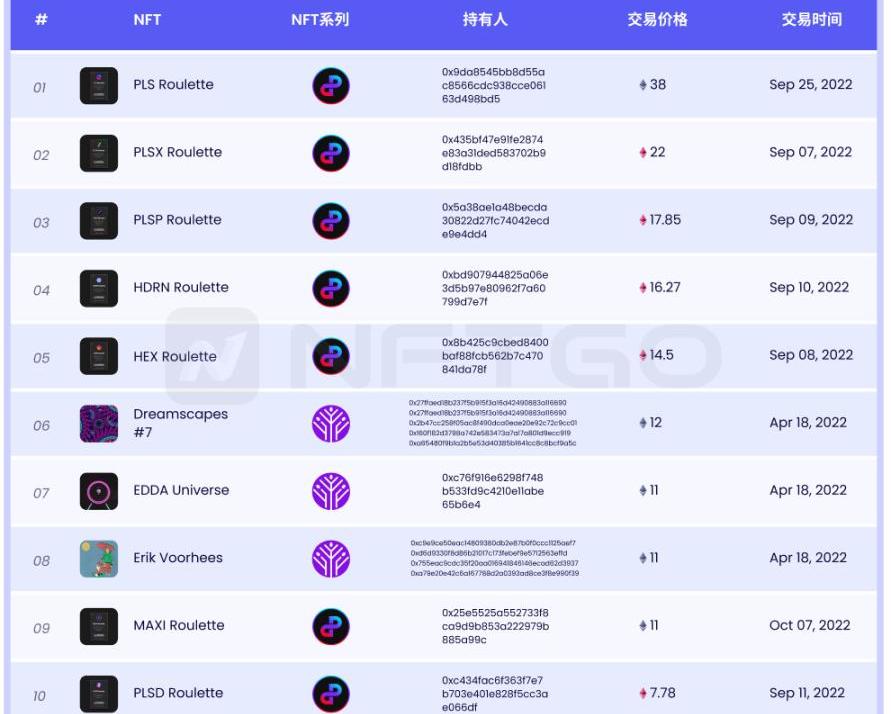This screenshot has width=891, height=714.
Task: Open the HDRN Roulette NFT name
Action: [x=181, y=287]
